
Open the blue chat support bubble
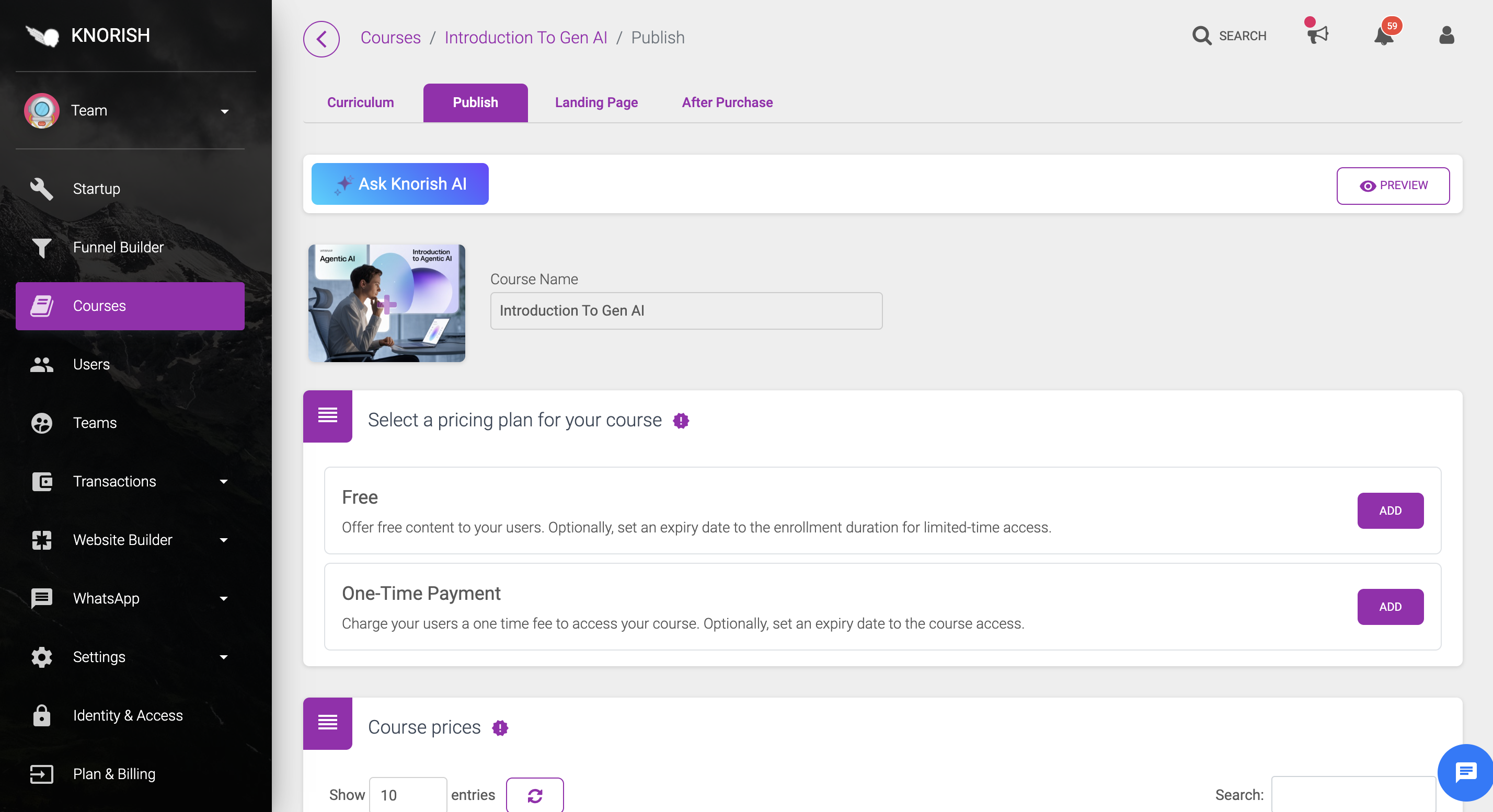(1466, 772)
